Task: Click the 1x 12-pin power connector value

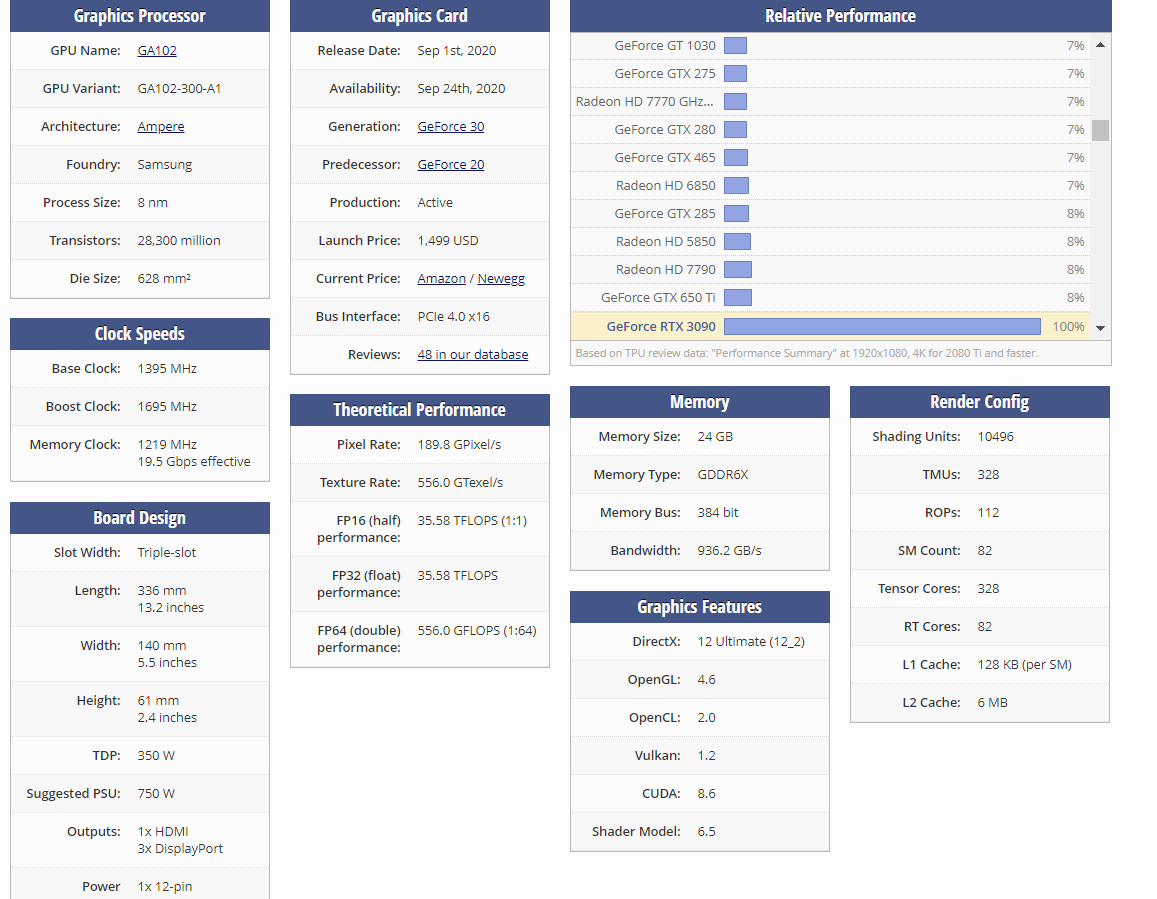Action: [x=165, y=886]
